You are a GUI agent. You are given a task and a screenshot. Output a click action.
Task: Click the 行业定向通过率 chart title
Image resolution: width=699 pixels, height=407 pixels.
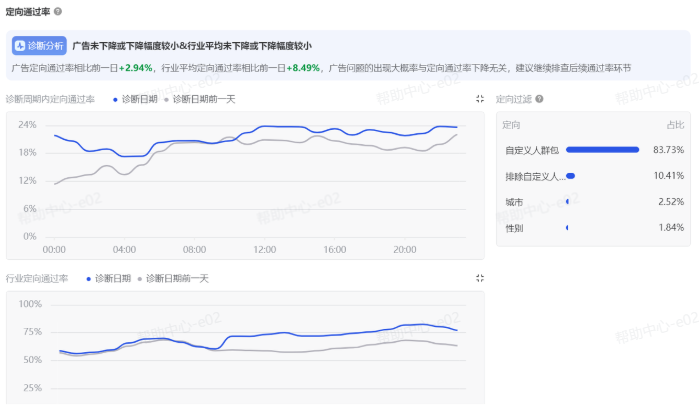click(37, 279)
